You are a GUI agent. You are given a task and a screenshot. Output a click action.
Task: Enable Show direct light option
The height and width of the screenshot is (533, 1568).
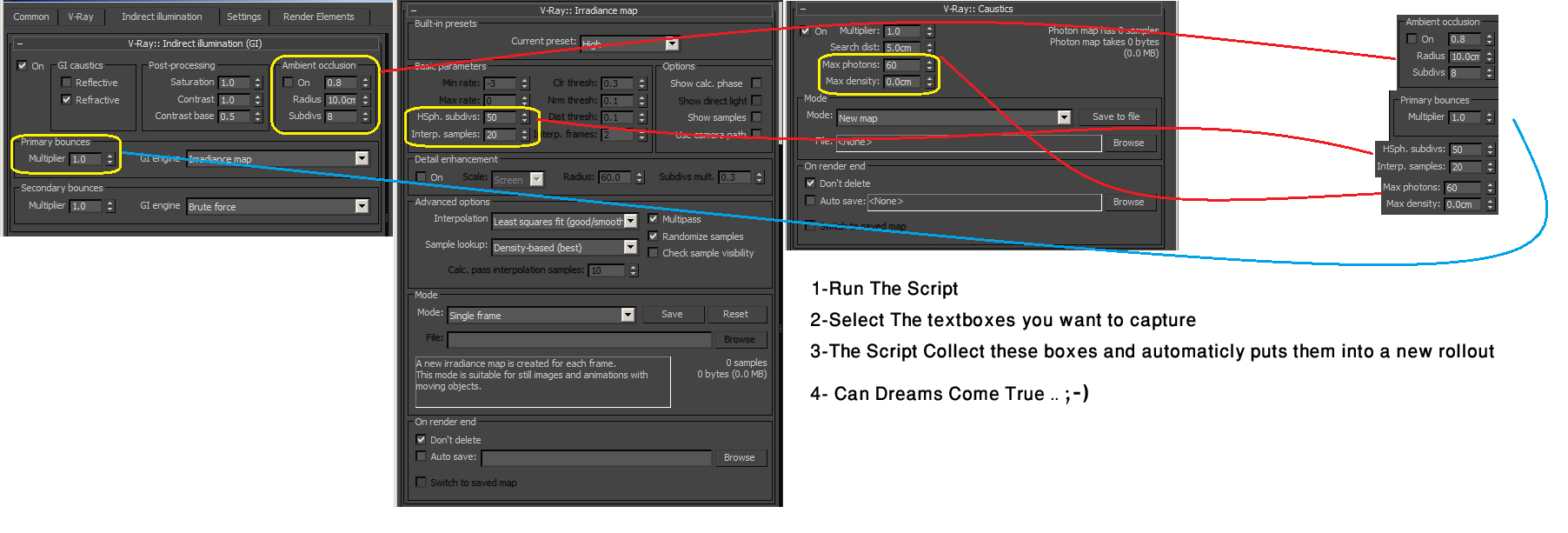click(756, 101)
